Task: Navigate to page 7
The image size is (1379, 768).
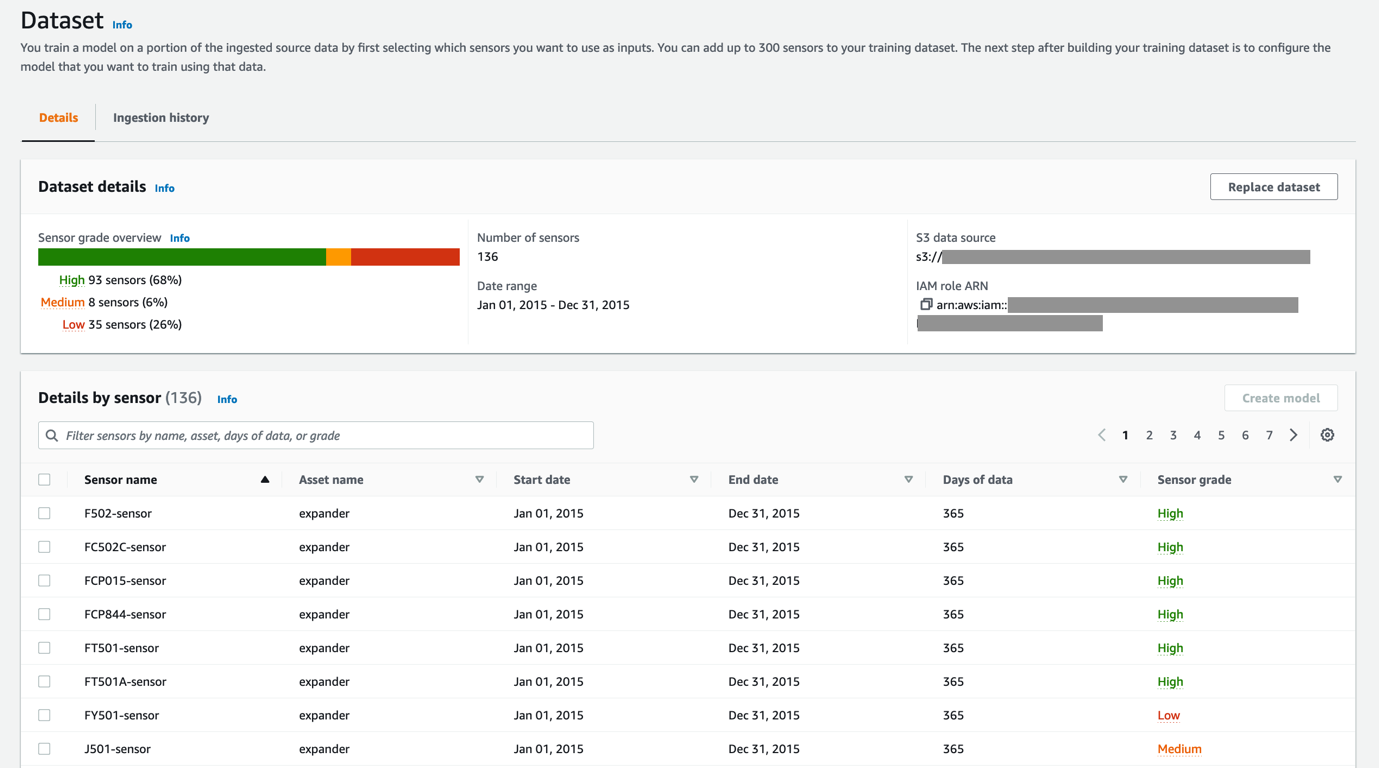Action: click(1269, 435)
